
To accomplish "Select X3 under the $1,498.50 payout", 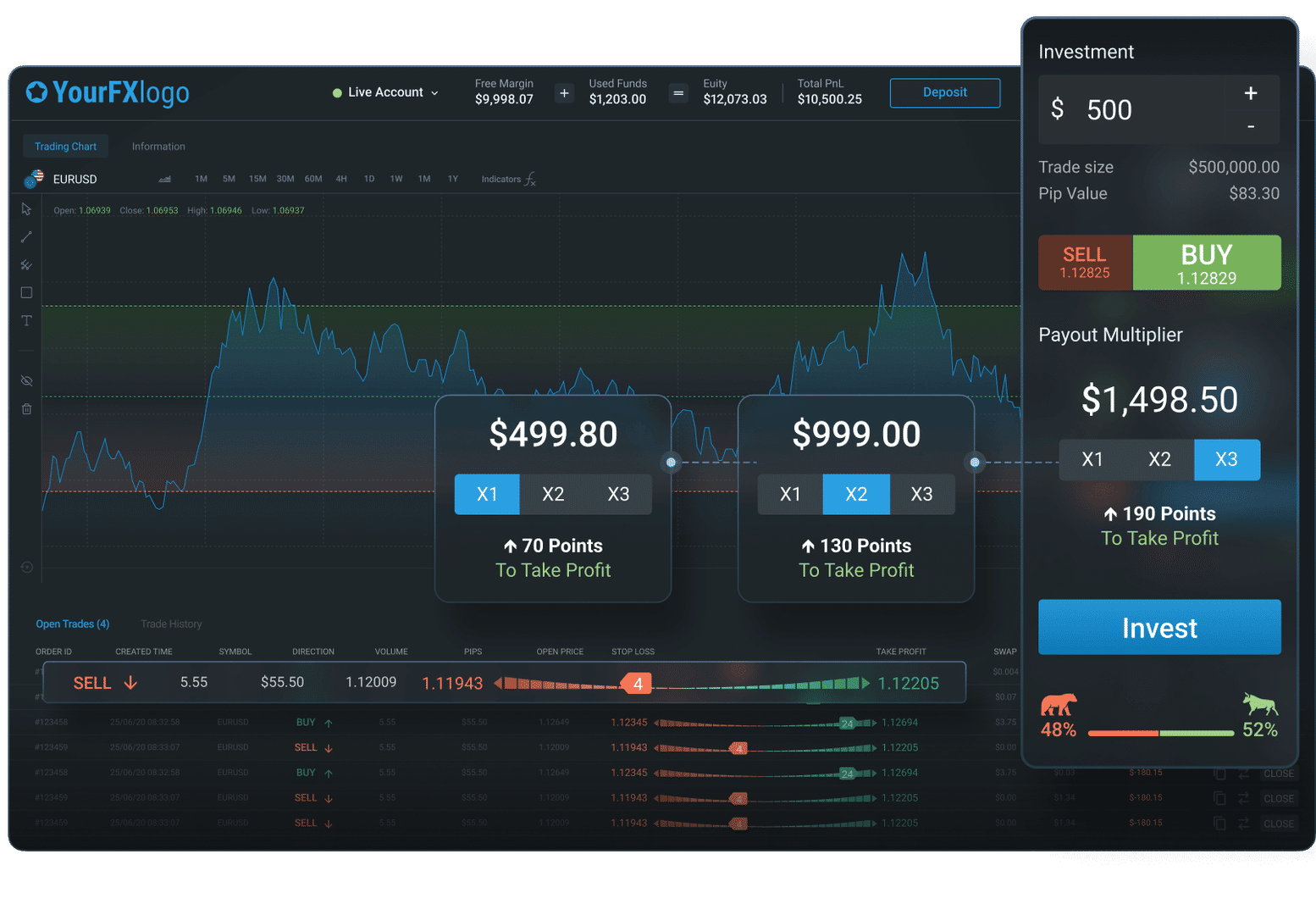I will tap(1227, 459).
